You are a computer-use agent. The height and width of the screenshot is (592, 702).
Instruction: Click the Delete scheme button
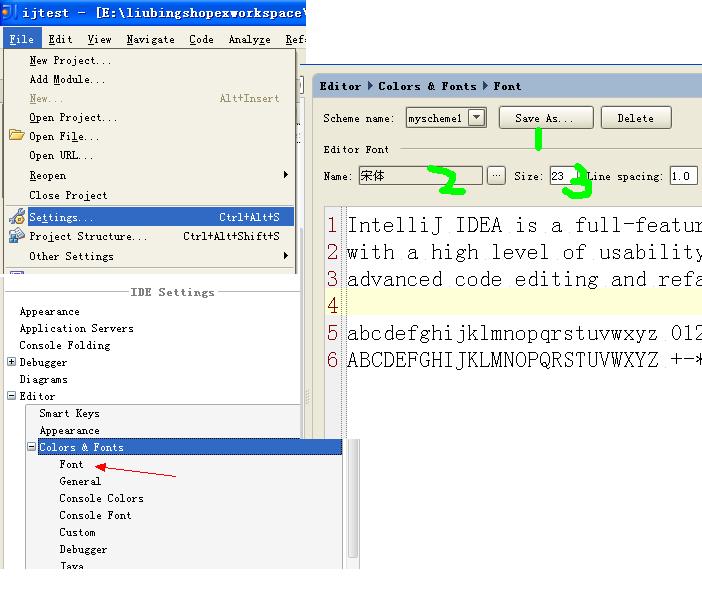[635, 118]
